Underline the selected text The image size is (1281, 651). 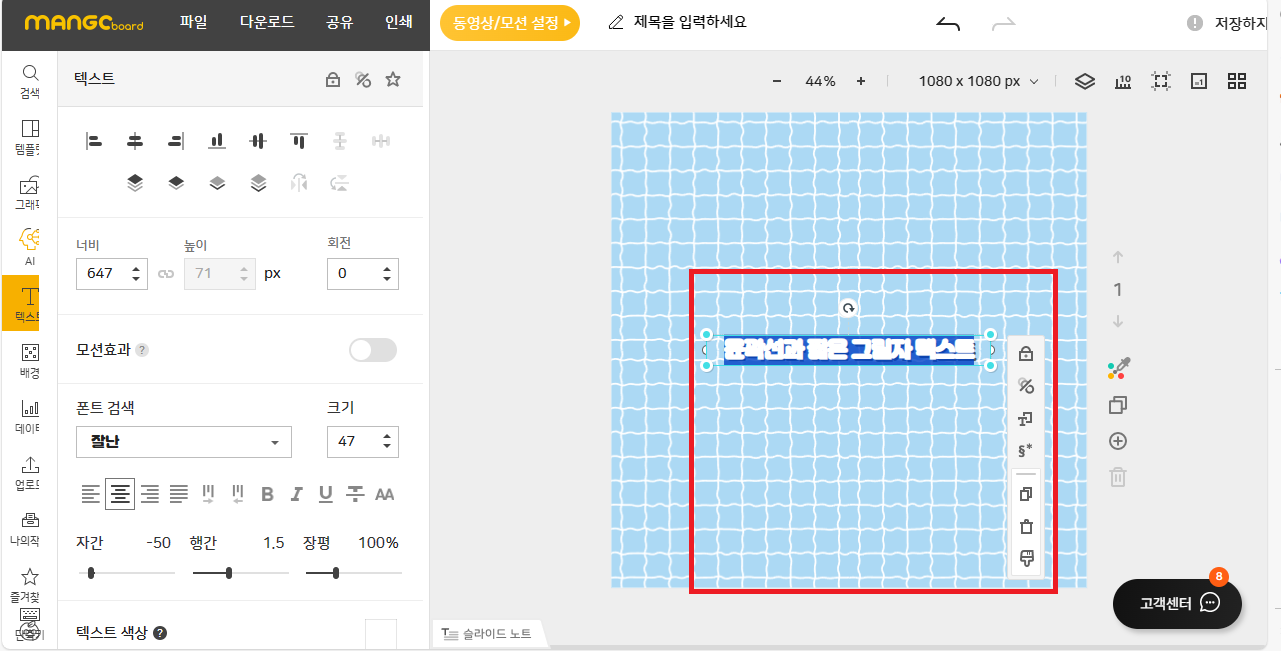pos(325,494)
